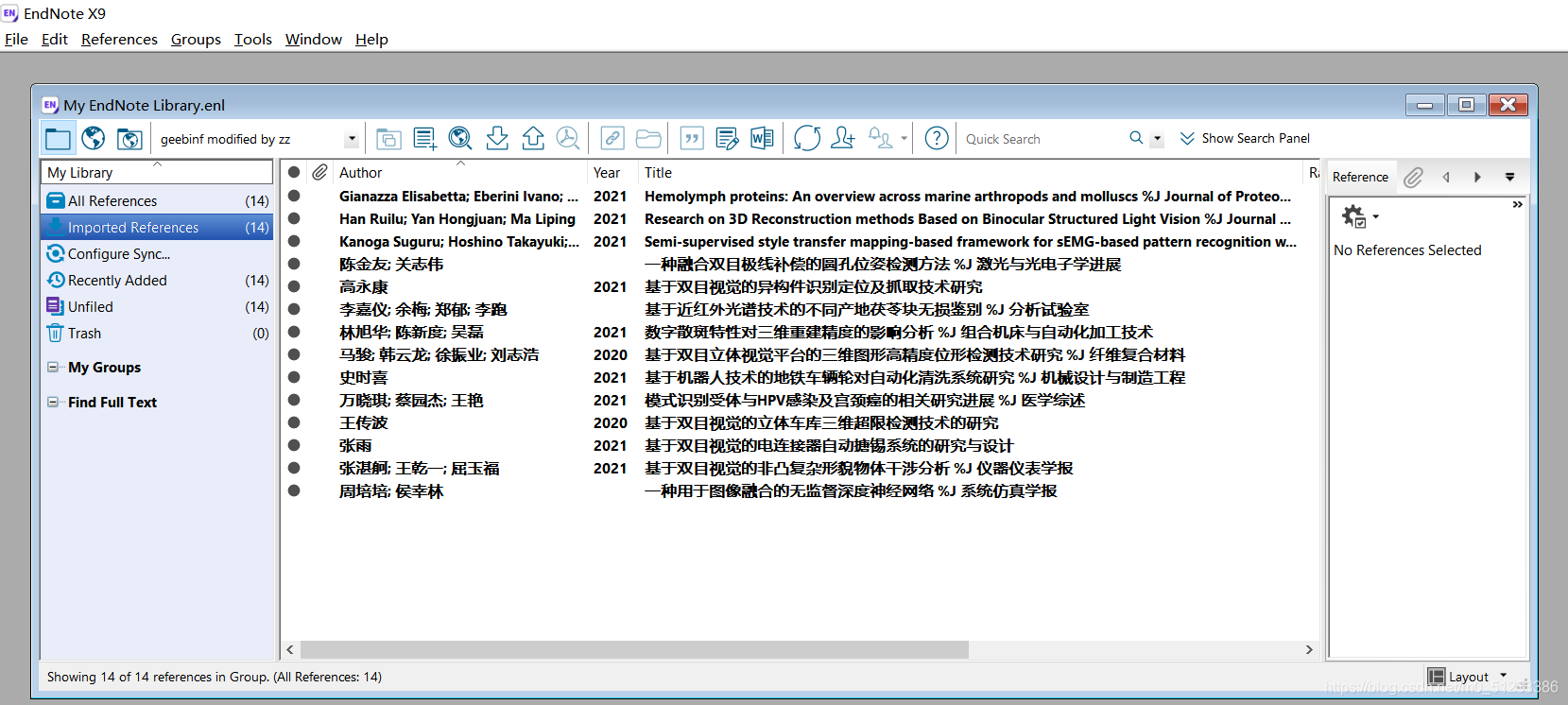Open Layout dropdown in status bar
This screenshot has width=1568, height=705.
(1468, 677)
